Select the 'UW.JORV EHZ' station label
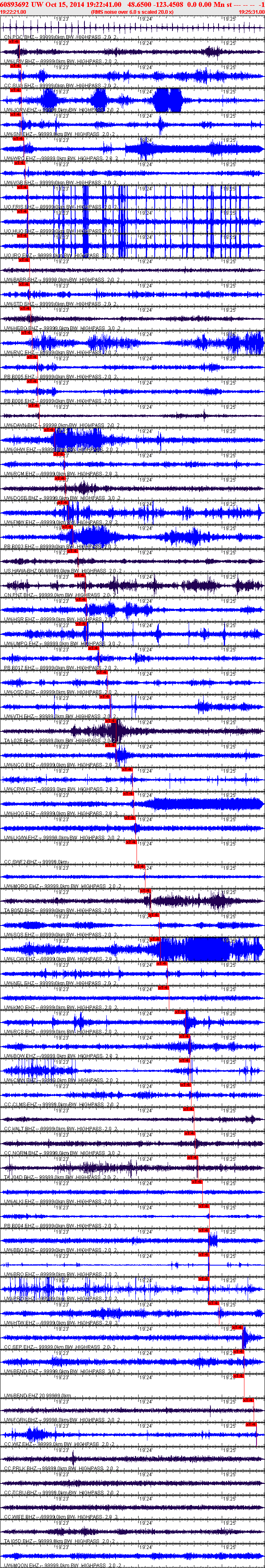 click(x=21, y=110)
